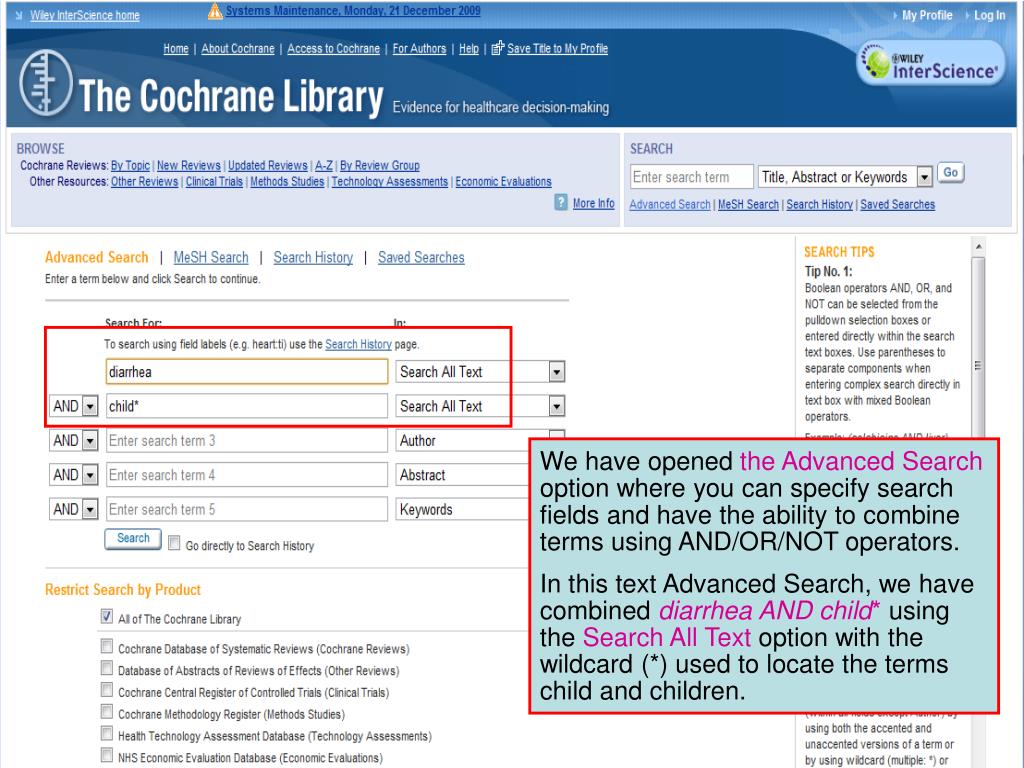This screenshot has height=768, width=1024.
Task: Click the quick search Enter search term field
Action: tap(692, 177)
